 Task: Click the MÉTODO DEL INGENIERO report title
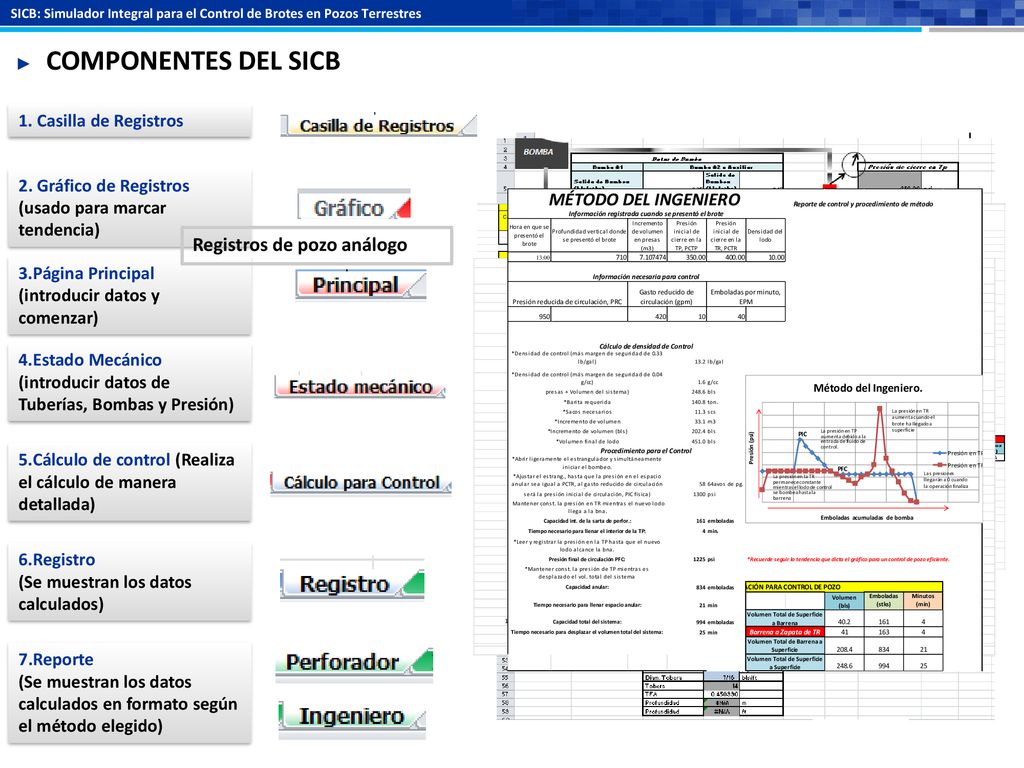pyautogui.click(x=645, y=200)
